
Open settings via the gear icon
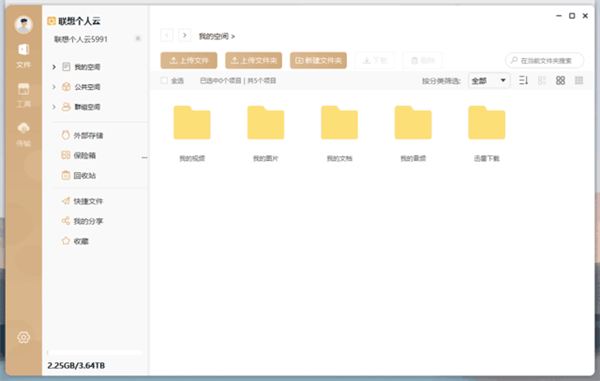(x=23, y=337)
